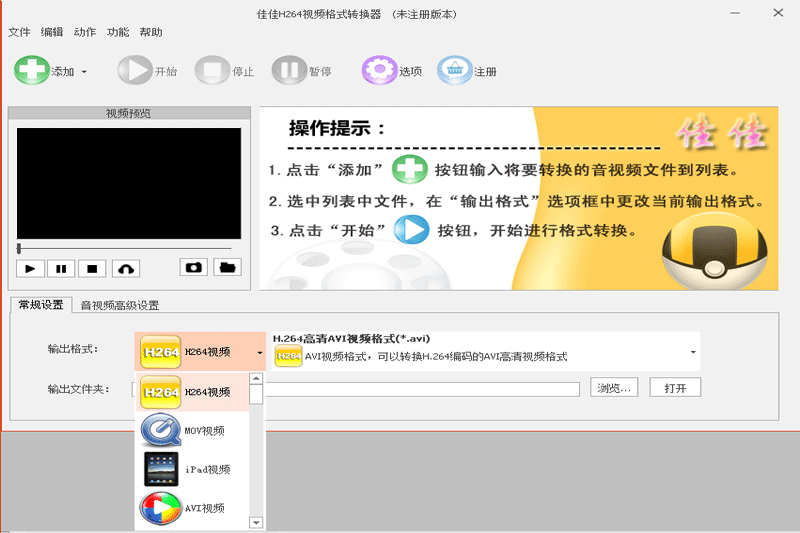Open the snapshot folder icon in preview
The width and height of the screenshot is (800, 533).
point(228,267)
